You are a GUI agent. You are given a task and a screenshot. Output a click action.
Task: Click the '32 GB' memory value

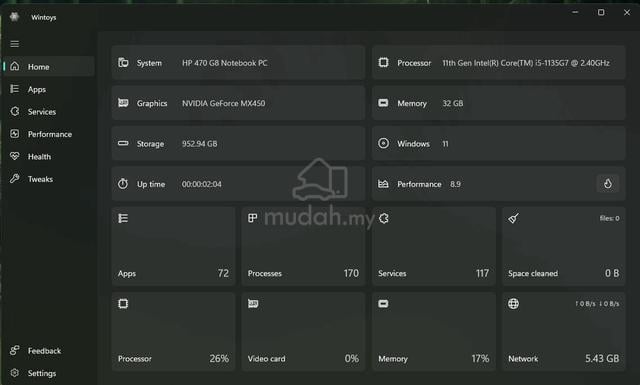[x=453, y=103]
